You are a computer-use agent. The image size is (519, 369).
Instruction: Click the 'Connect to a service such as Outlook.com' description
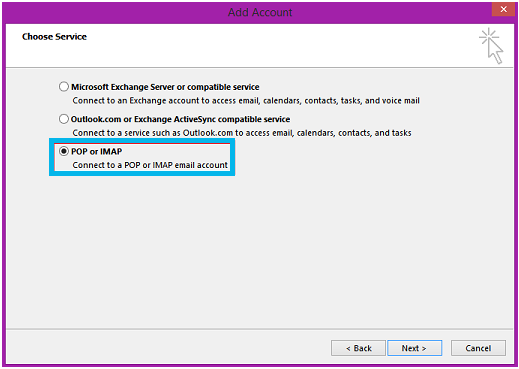[x=242, y=133]
